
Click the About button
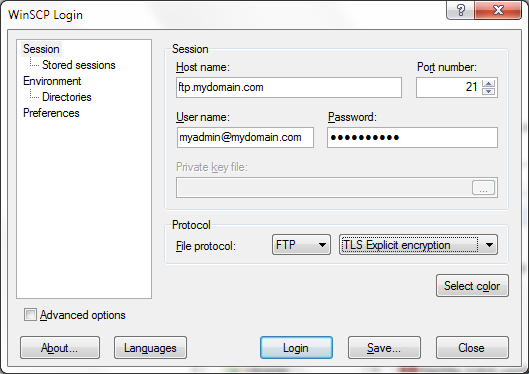coord(60,347)
